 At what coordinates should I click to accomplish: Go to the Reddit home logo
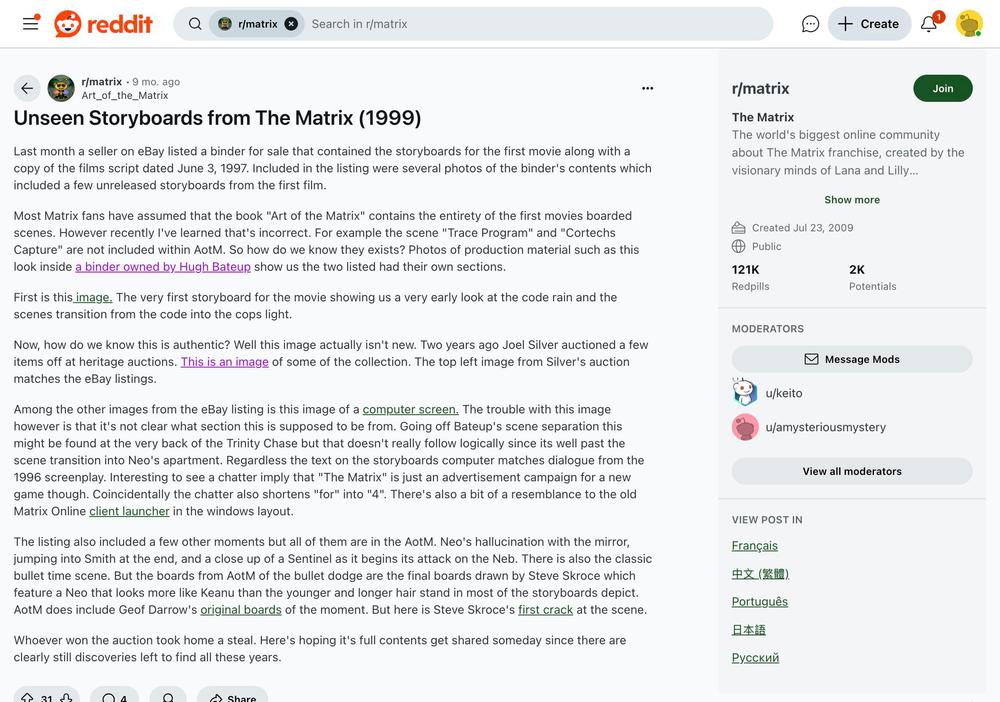click(x=104, y=24)
